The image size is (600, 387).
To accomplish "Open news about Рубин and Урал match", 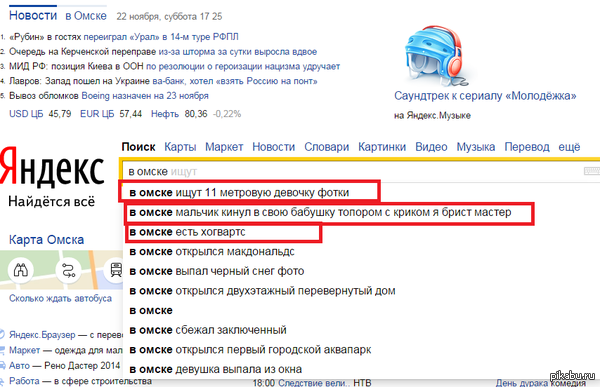I will tap(124, 37).
